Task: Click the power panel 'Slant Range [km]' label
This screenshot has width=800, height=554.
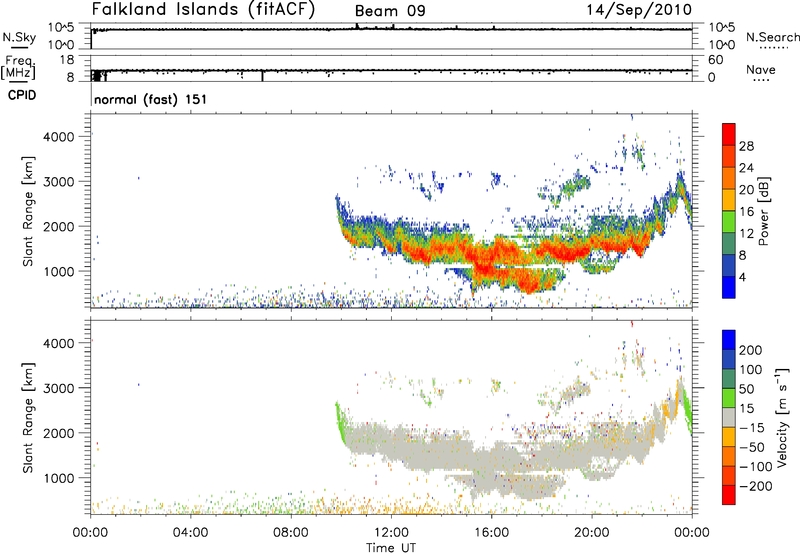Action: click(28, 211)
